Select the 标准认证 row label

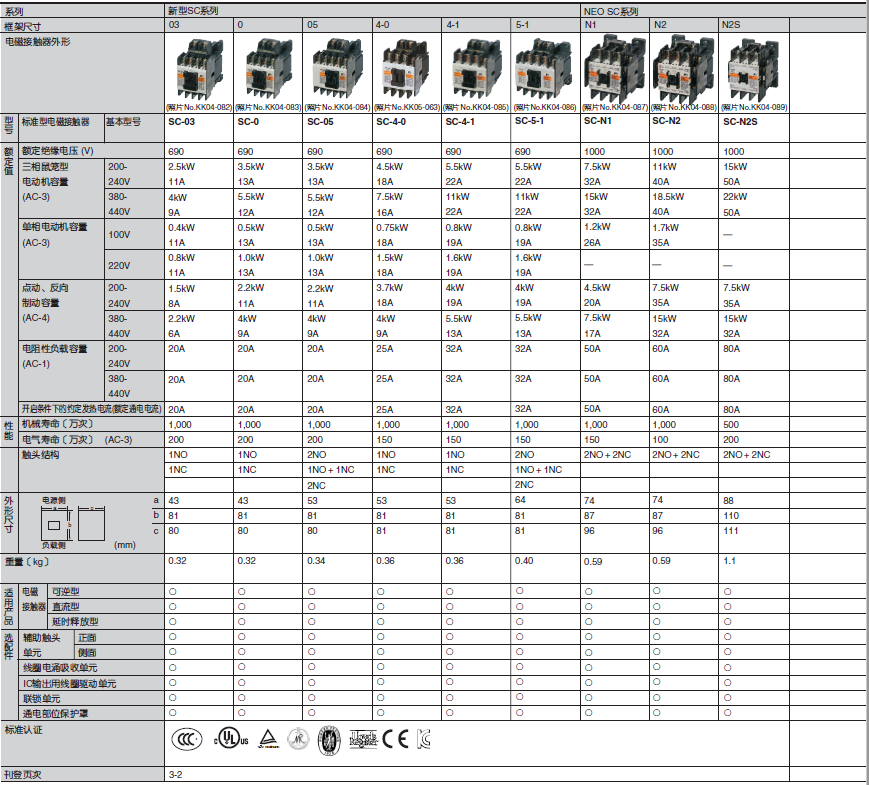pos(23,730)
